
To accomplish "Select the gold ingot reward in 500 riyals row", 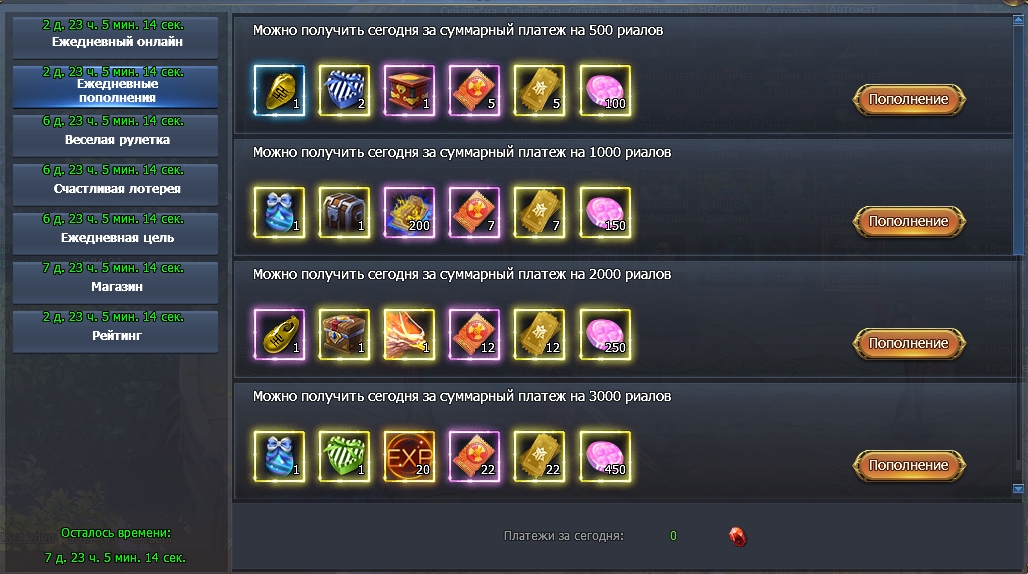I will pyautogui.click(x=279, y=90).
